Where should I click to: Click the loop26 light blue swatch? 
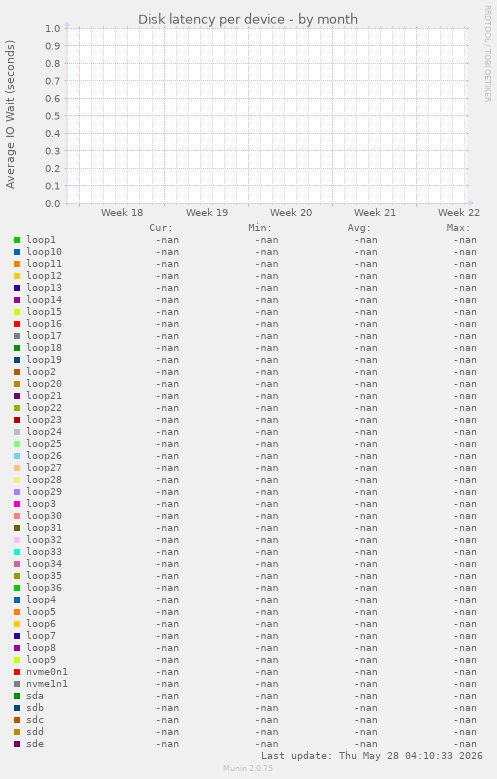click(17, 456)
